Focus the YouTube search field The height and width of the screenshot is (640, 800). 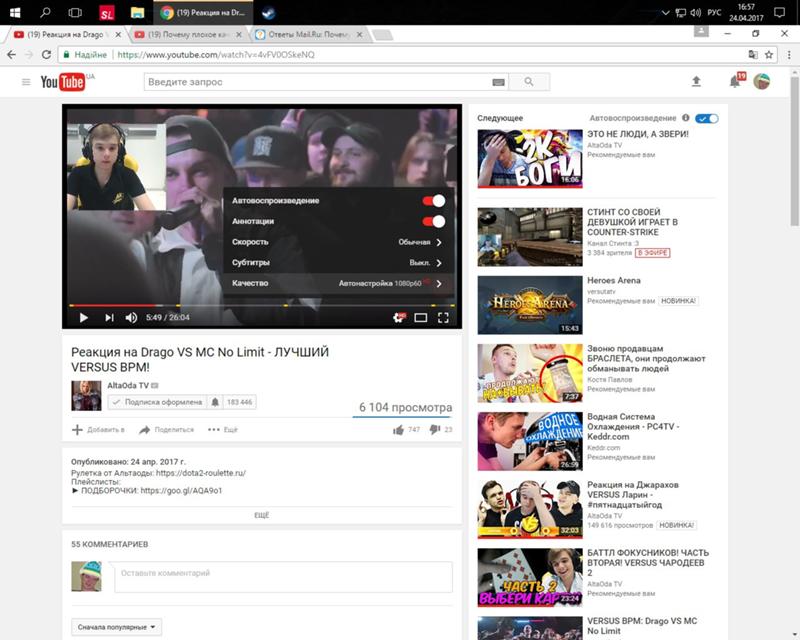tap(317, 82)
